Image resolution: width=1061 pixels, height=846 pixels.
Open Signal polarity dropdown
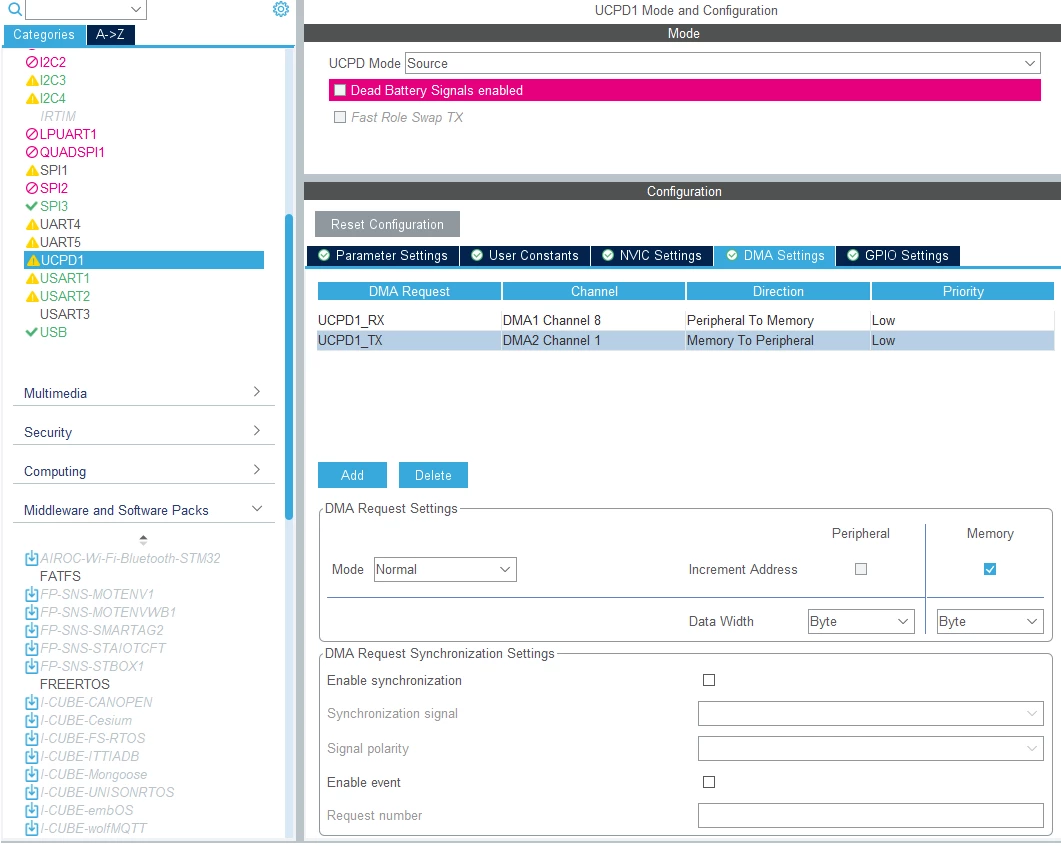tap(871, 749)
